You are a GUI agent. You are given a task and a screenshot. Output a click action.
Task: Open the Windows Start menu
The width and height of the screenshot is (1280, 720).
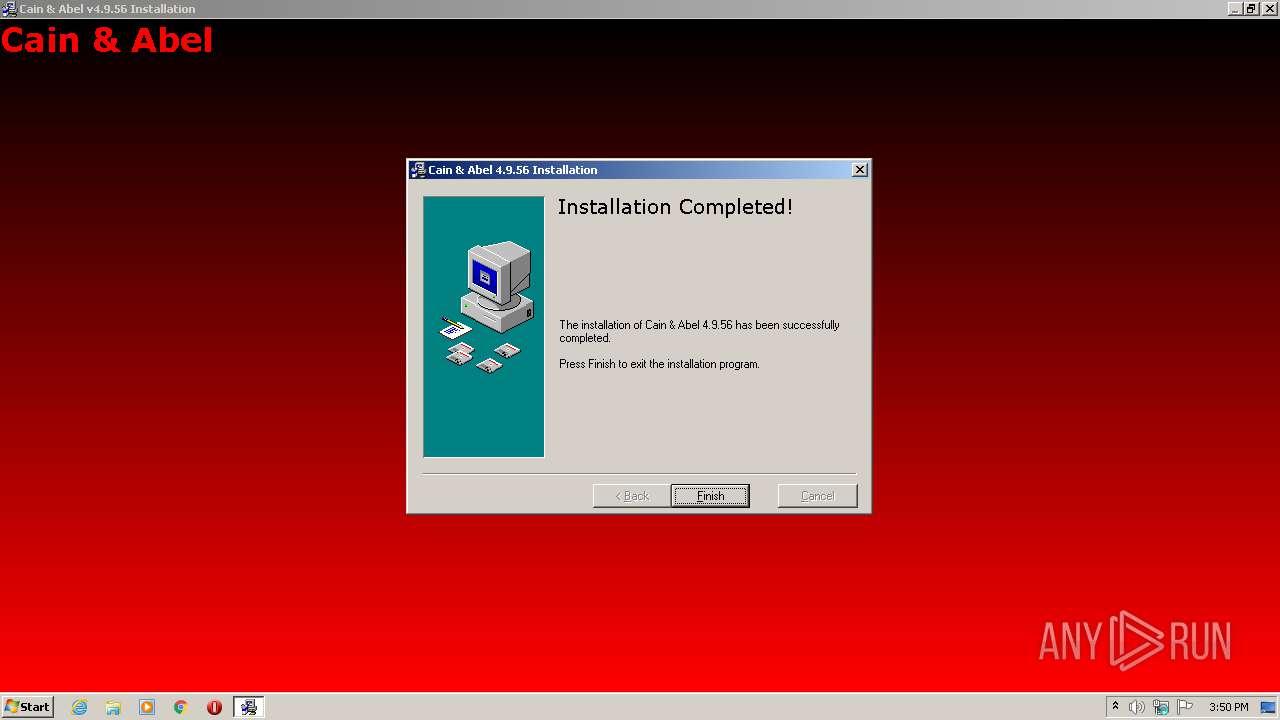pos(27,707)
